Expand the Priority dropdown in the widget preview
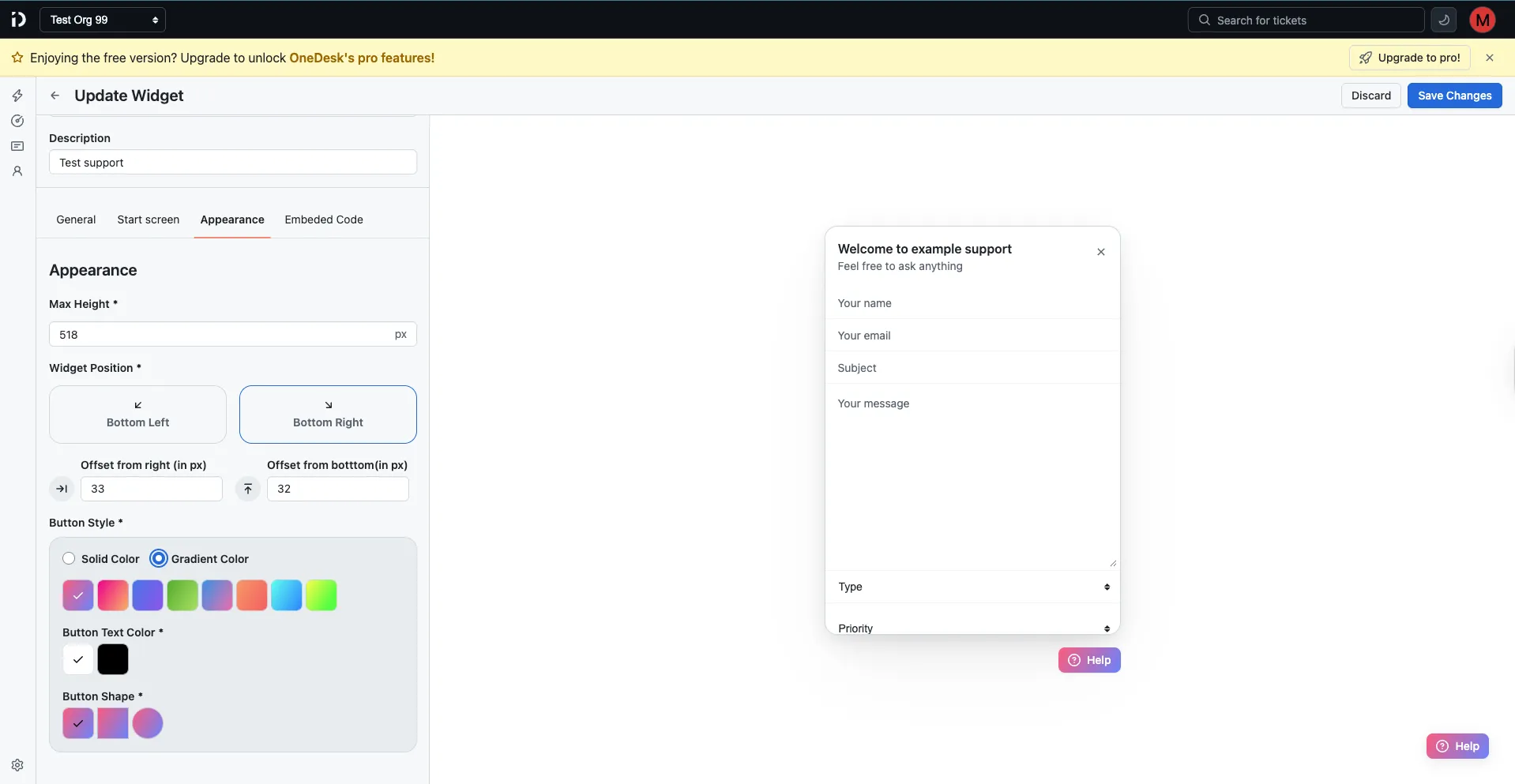The image size is (1515, 784). pos(971,628)
